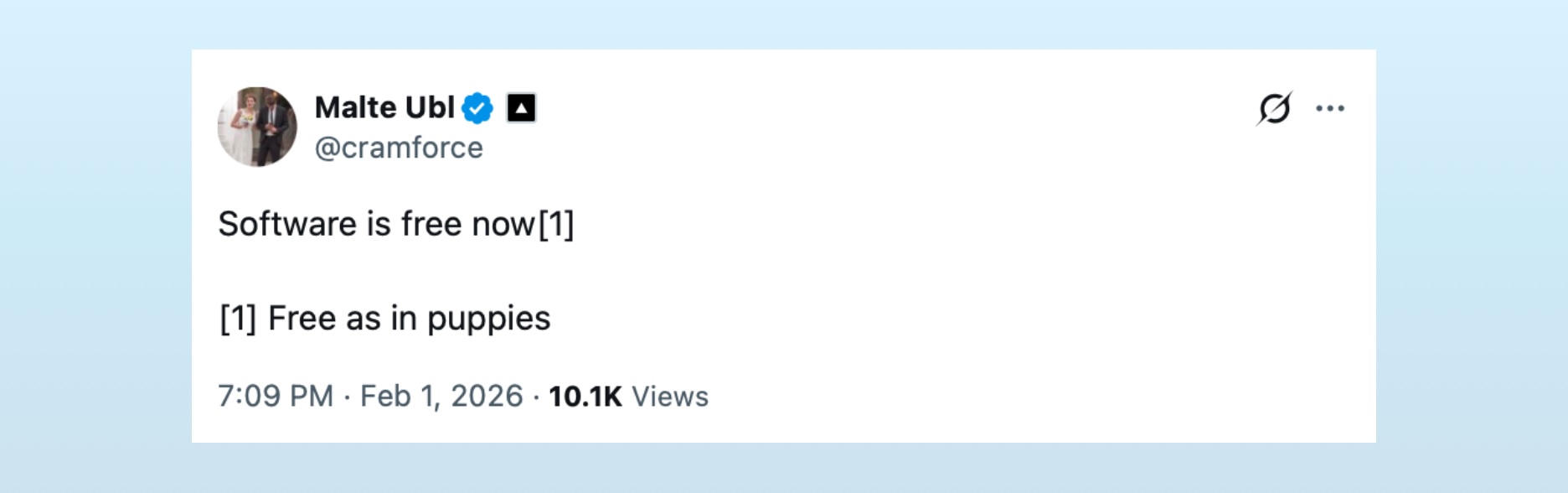The height and width of the screenshot is (493, 1568).
Task: Click the blue verified checkmark badge
Action: [477, 108]
